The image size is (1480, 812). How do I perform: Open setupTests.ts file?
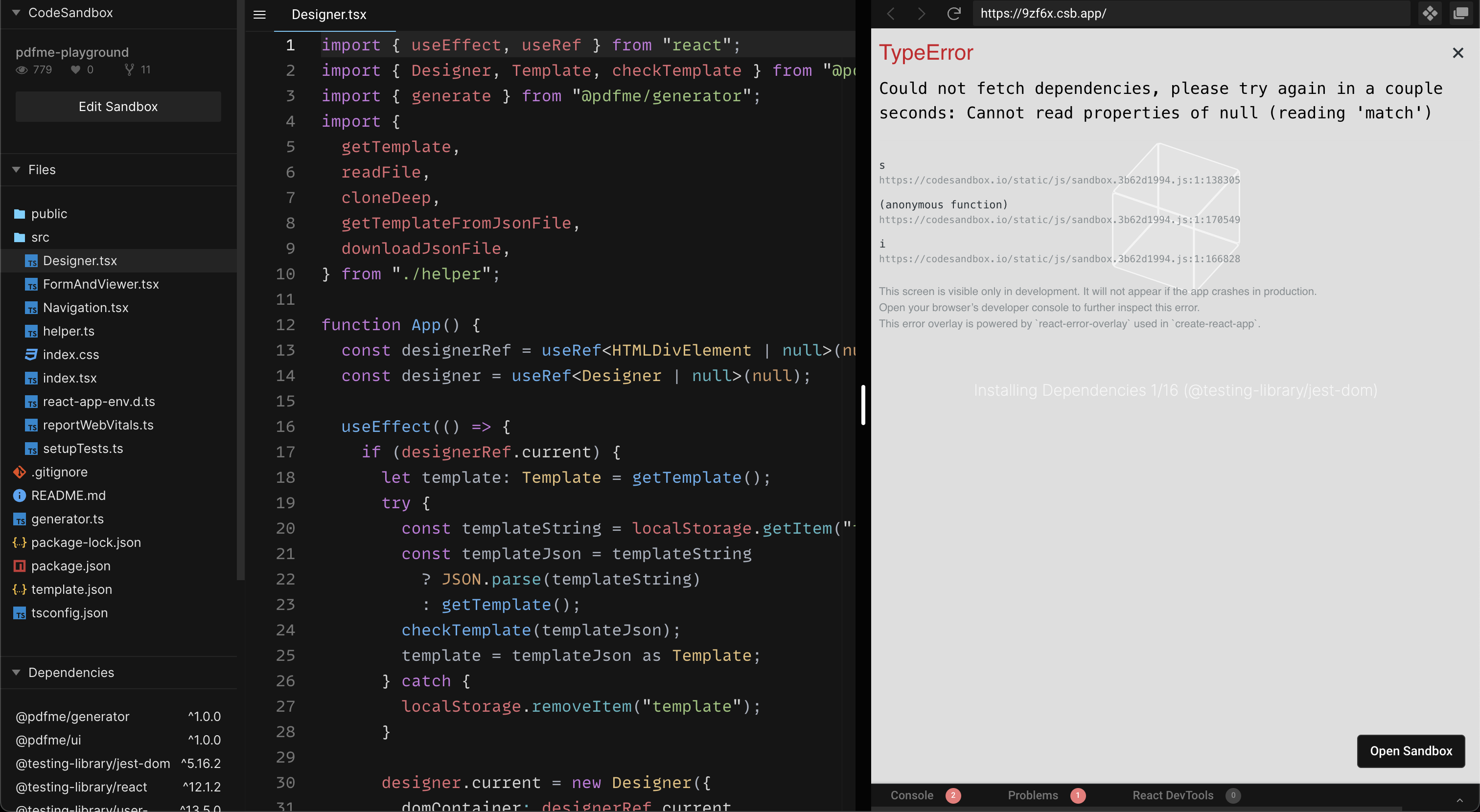(x=118, y=449)
